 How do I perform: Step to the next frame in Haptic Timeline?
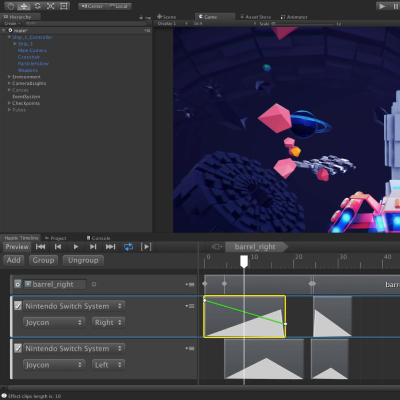click(93, 247)
